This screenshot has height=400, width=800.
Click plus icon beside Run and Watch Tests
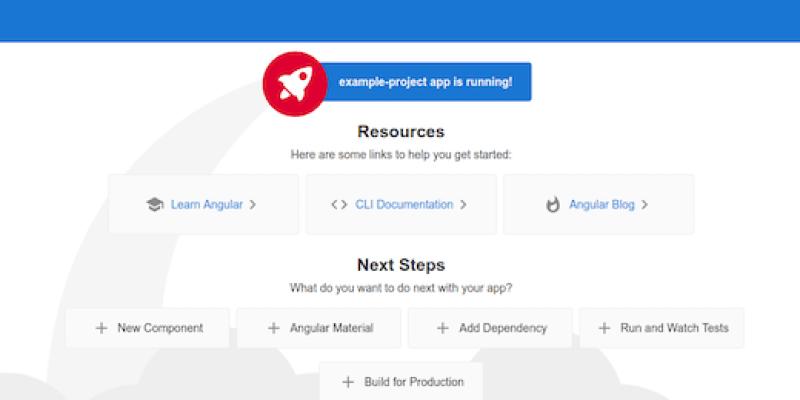click(x=603, y=328)
